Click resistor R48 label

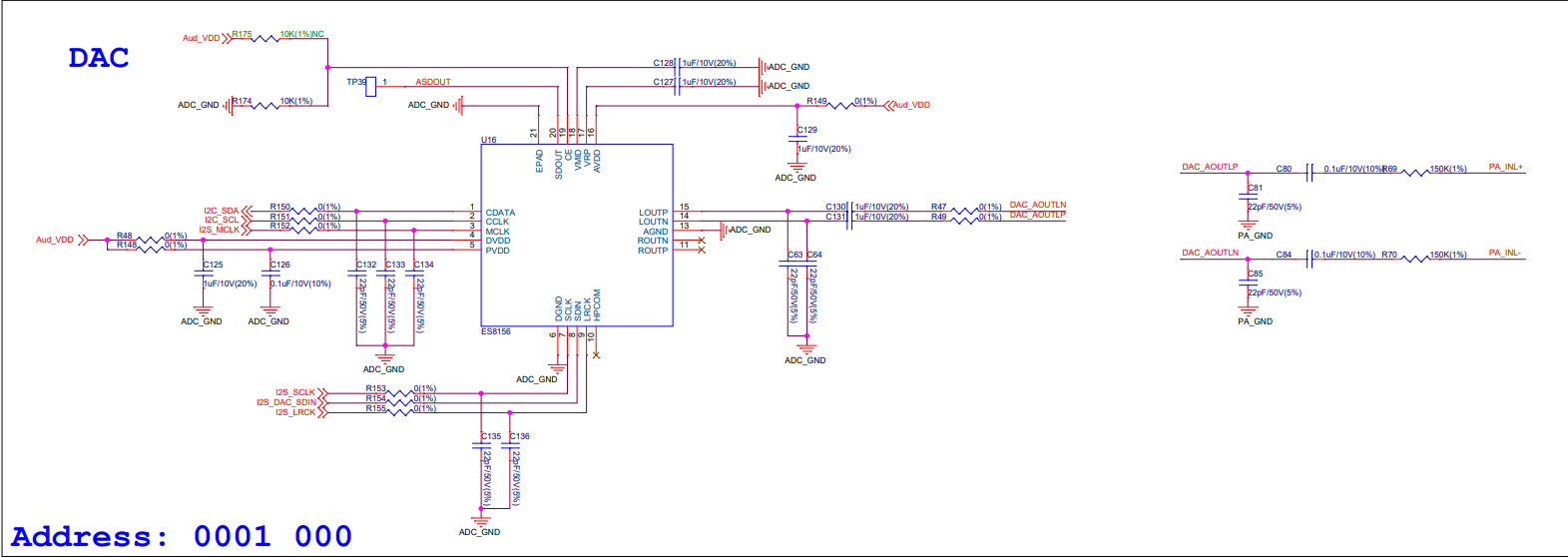point(124,236)
